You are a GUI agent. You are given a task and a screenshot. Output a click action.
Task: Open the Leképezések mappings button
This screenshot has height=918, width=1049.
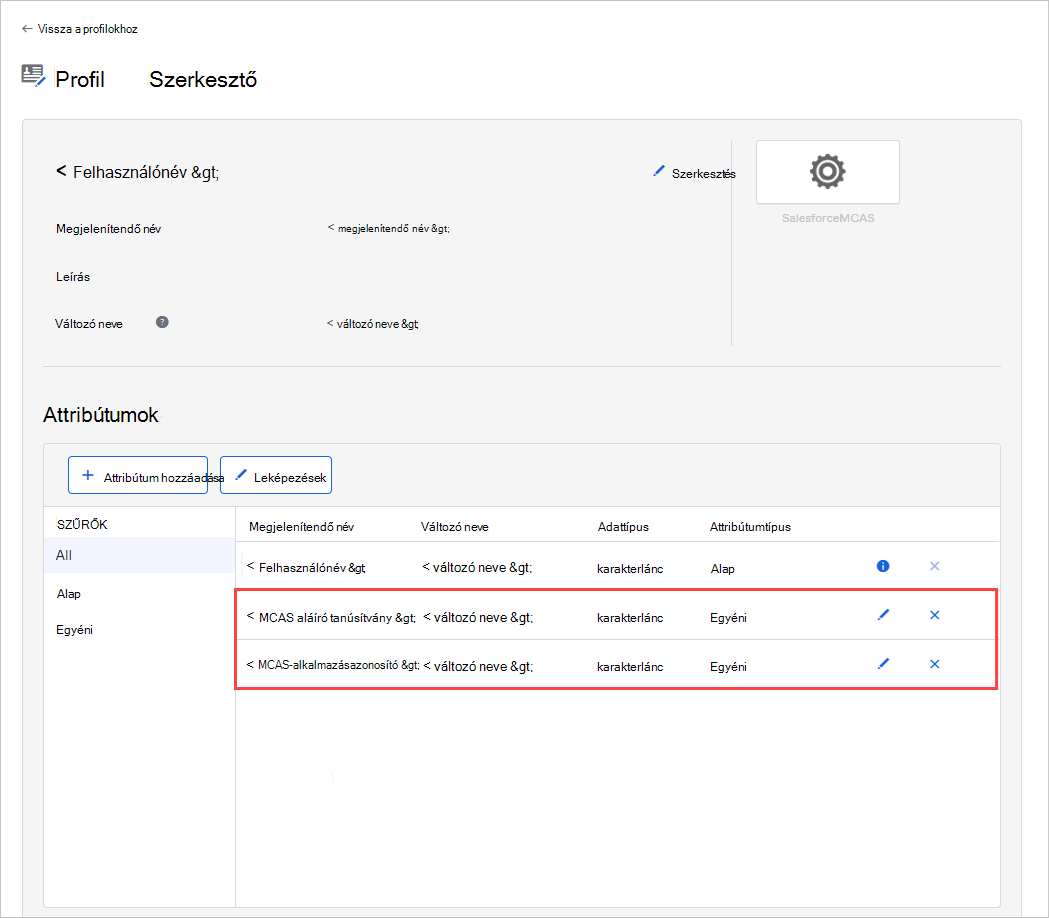(276, 475)
